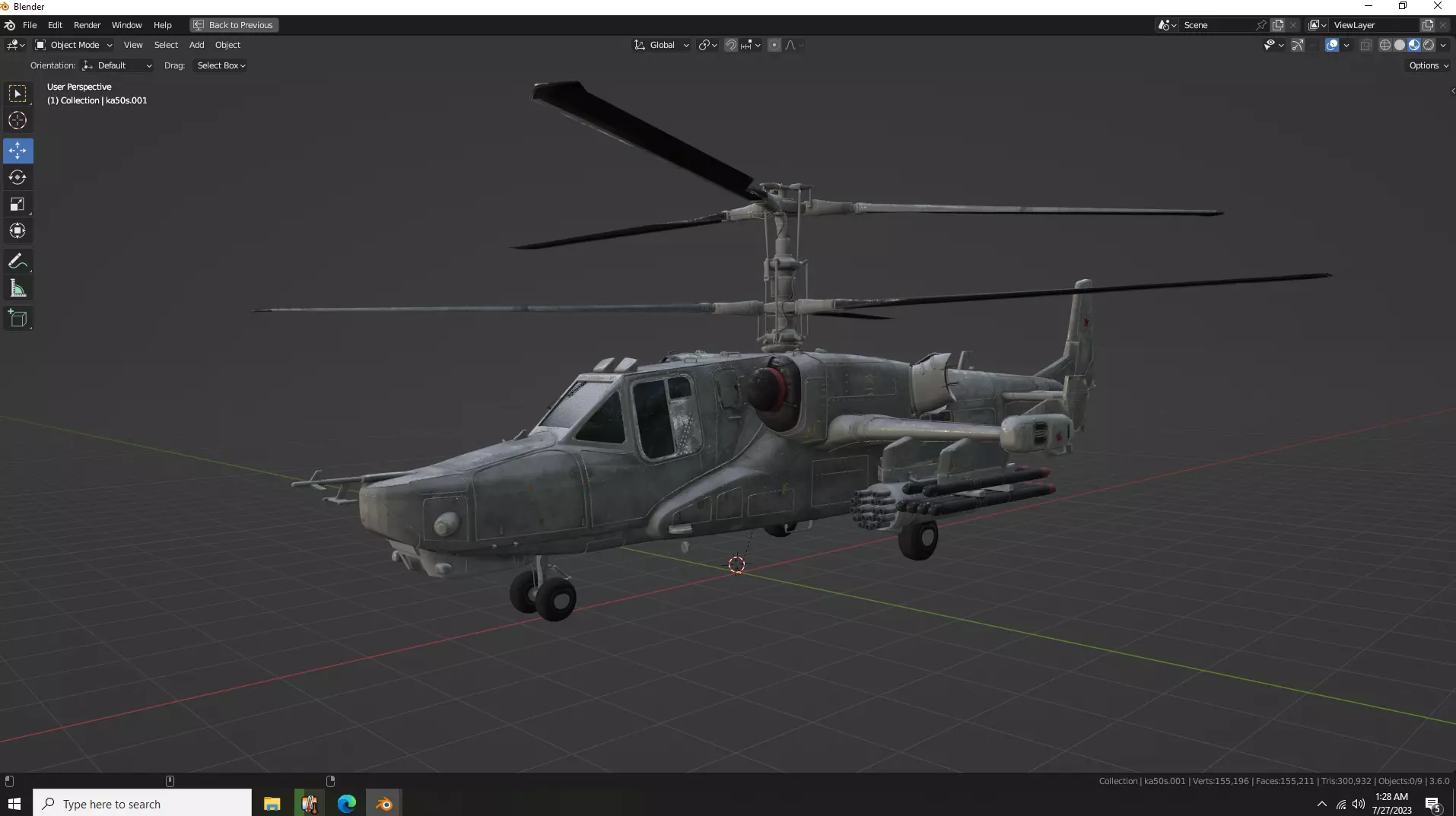1456x816 pixels.
Task: Toggle proportional editing
Action: coord(774,45)
